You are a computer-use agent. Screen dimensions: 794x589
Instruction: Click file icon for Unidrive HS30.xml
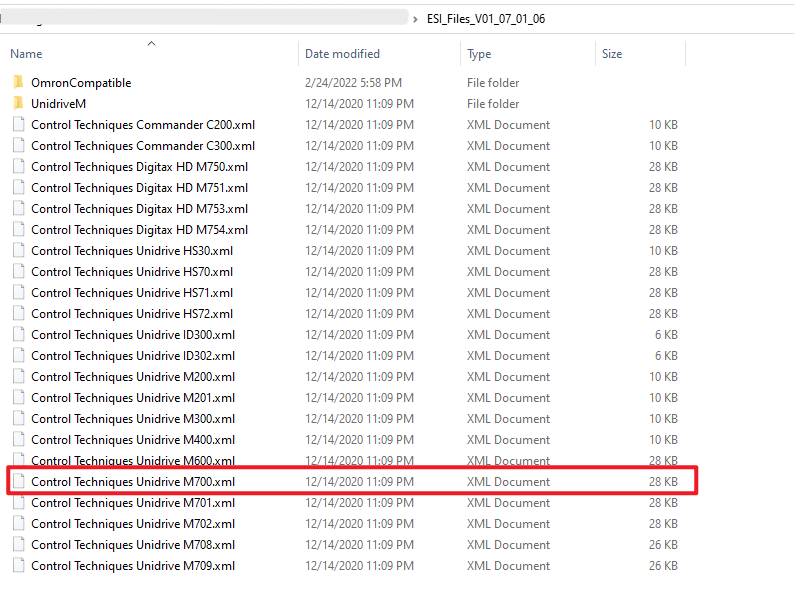(x=18, y=251)
